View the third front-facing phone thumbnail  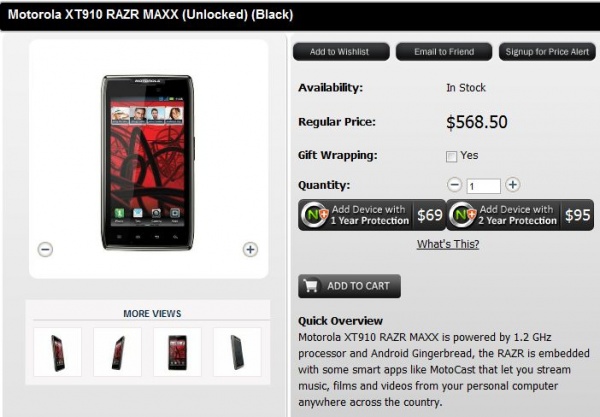pyautogui.click(x=177, y=352)
